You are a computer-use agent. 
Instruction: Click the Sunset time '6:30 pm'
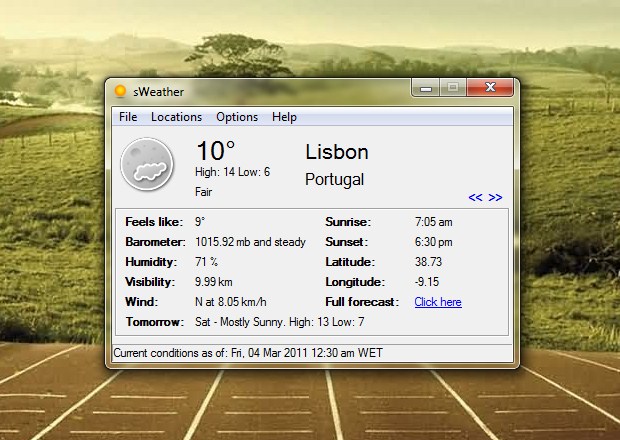pyautogui.click(x=433, y=242)
